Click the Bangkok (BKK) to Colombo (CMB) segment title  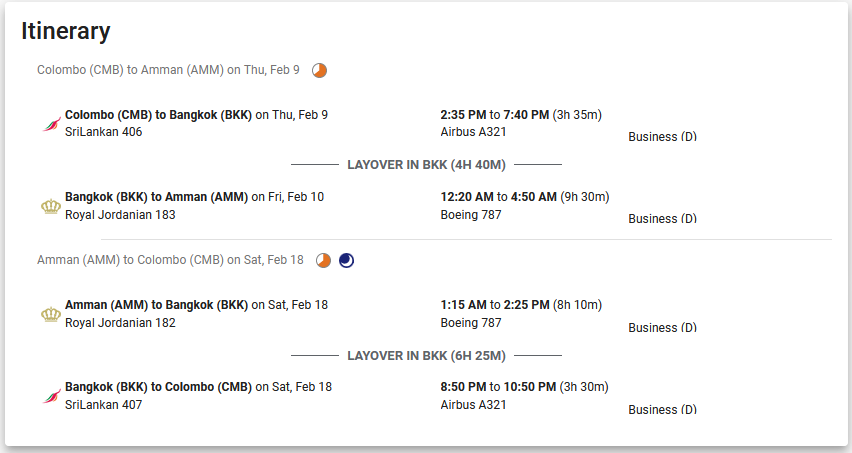[x=158, y=387]
